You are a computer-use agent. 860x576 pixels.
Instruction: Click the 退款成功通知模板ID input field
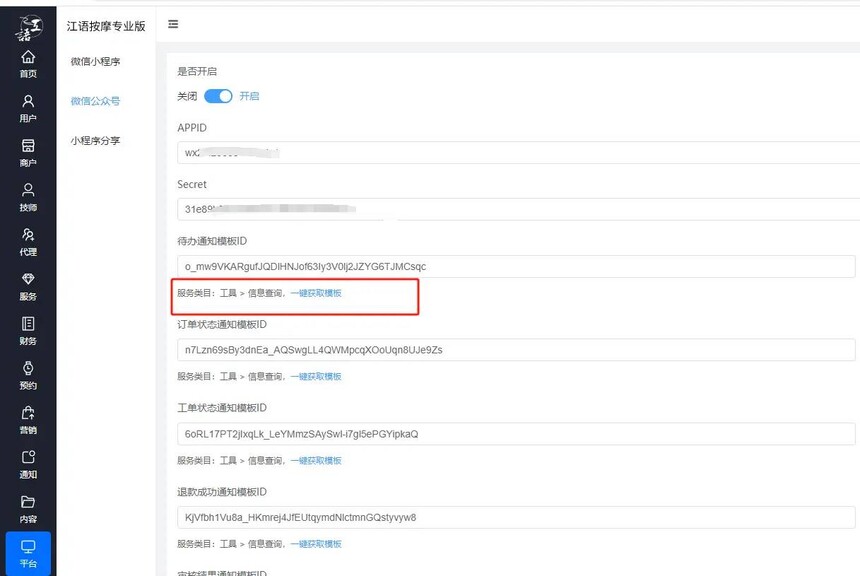pos(515,517)
